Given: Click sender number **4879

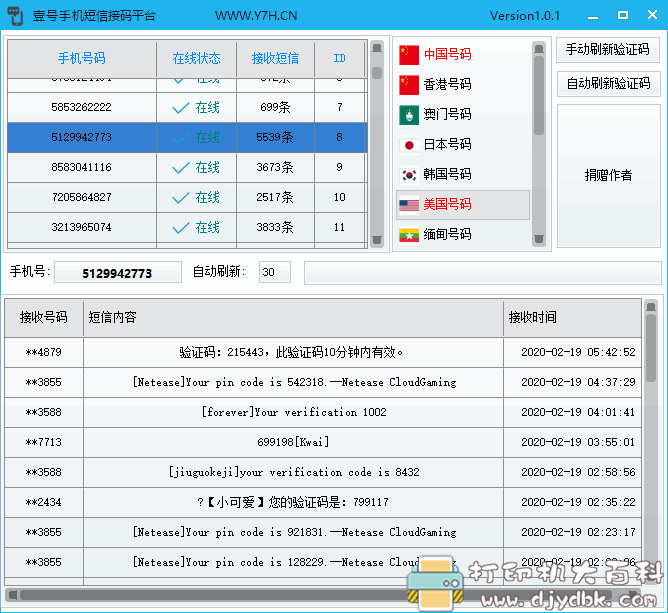Looking at the screenshot, I should [44, 353].
